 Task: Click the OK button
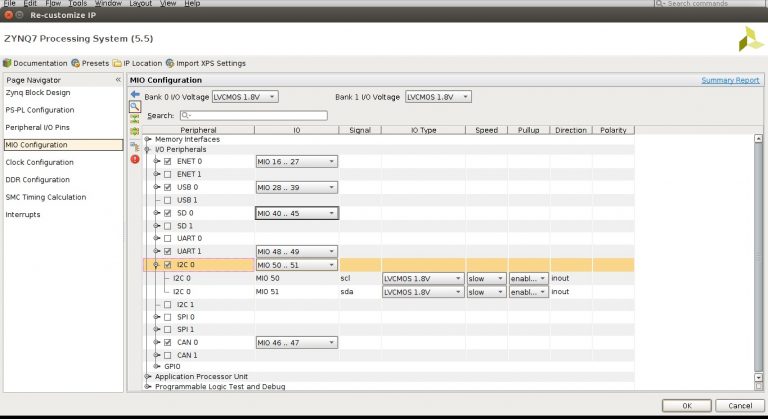687,405
